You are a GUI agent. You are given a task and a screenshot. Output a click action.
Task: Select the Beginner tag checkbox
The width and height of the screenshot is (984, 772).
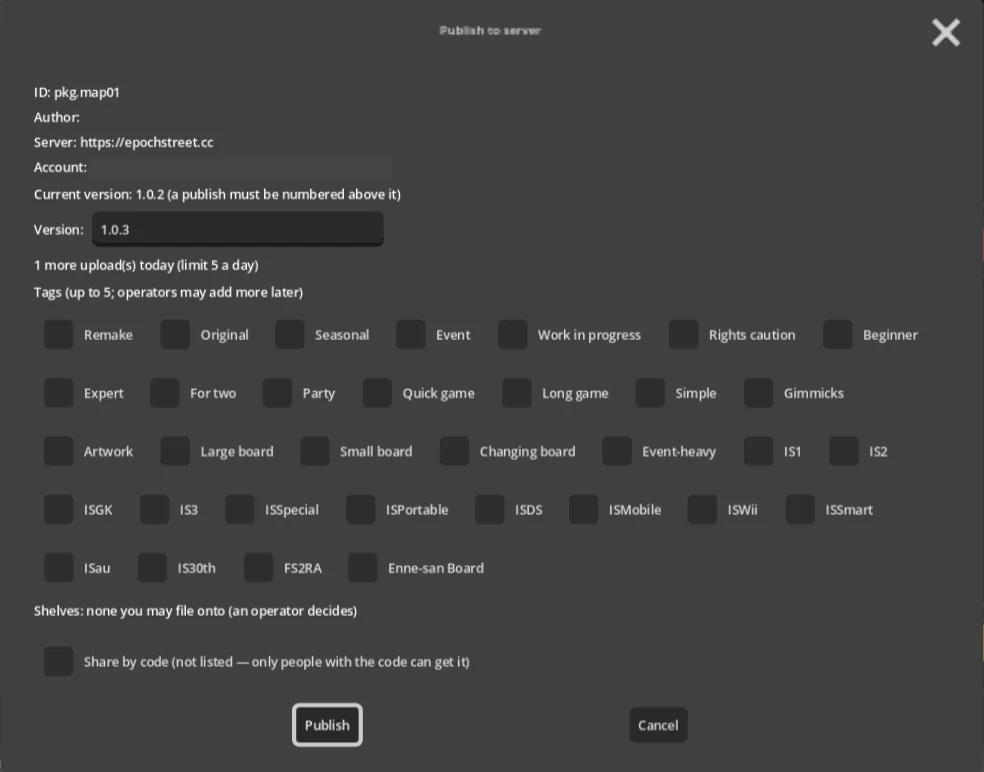[x=837, y=335]
